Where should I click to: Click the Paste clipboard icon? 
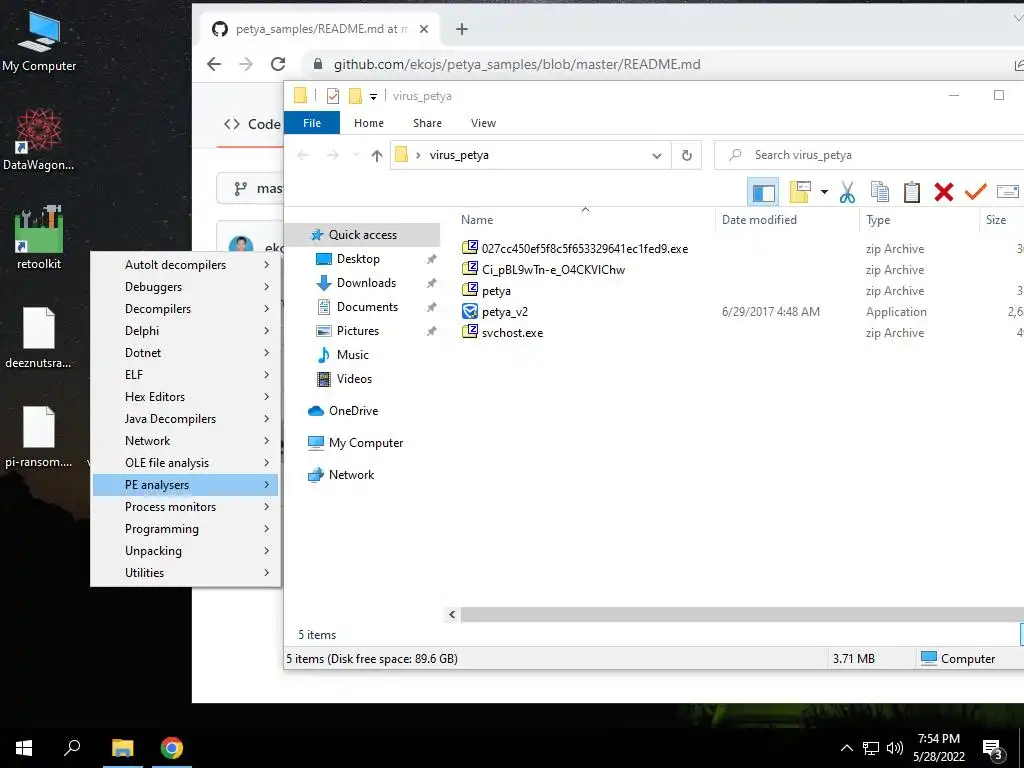pyautogui.click(x=912, y=192)
